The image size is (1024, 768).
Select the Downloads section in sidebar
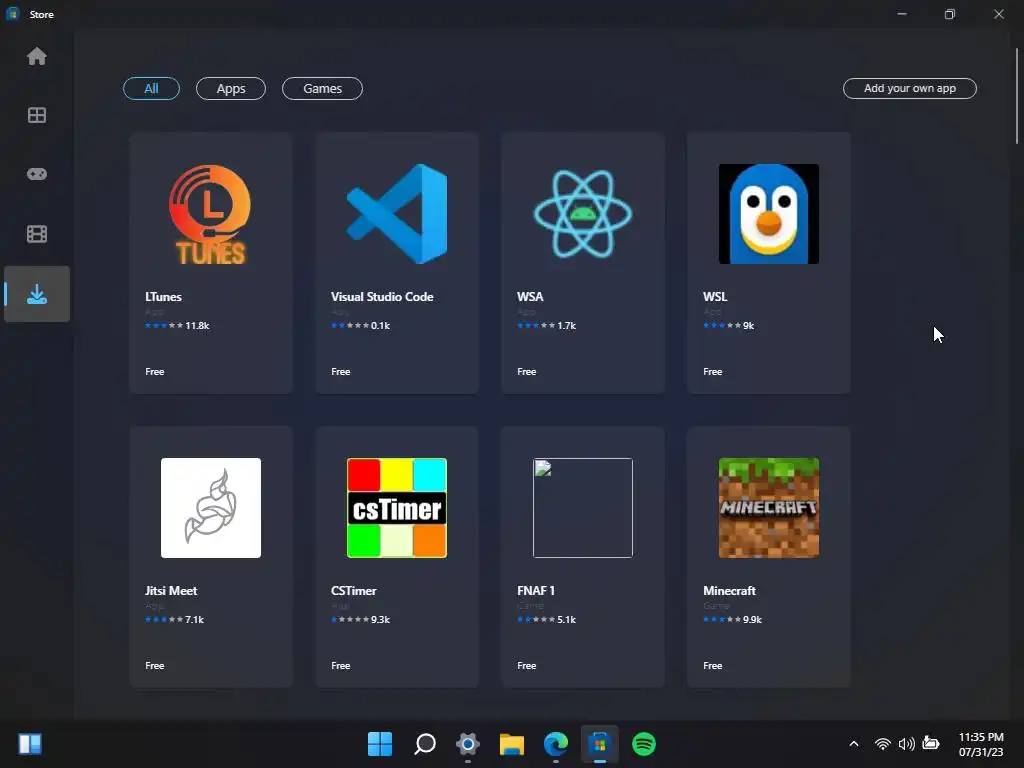37,294
